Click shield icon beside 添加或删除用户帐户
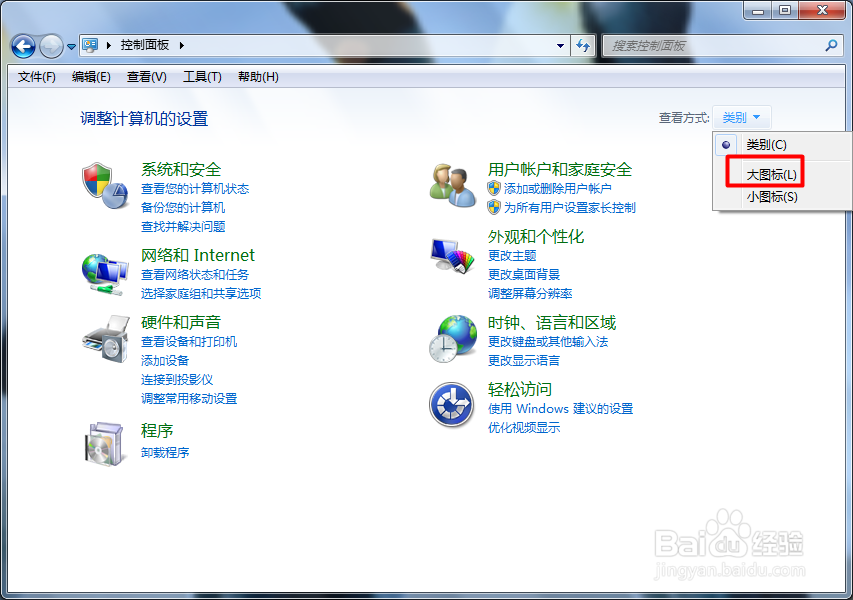 pos(493,189)
